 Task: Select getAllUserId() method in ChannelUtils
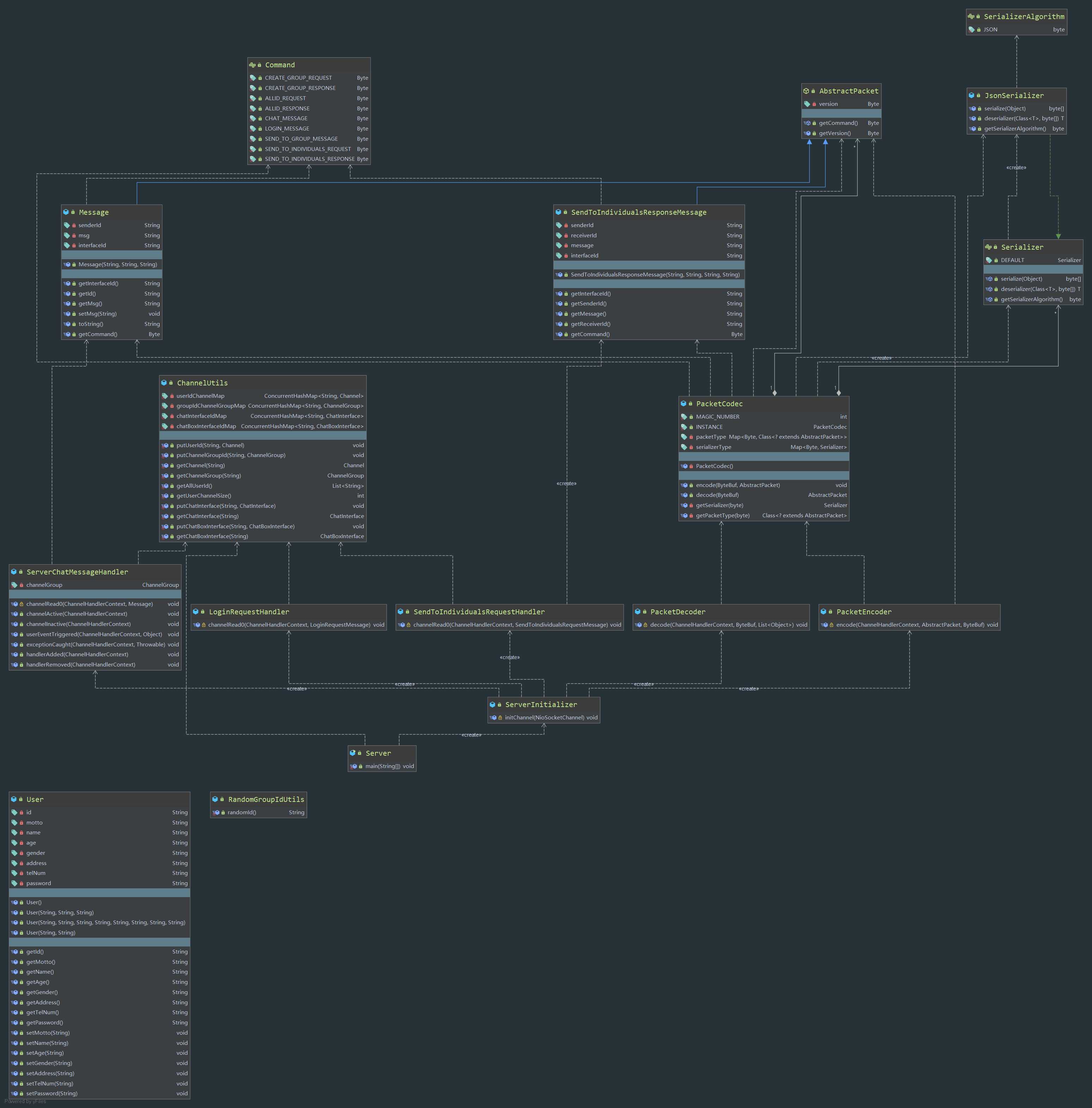[x=263, y=486]
